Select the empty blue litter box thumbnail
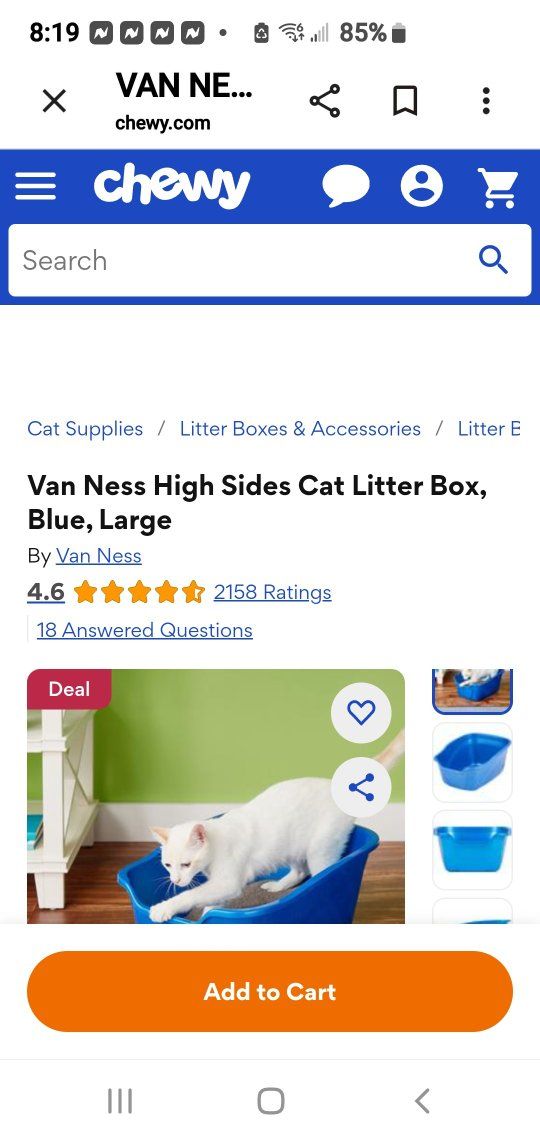This screenshot has width=540, height=1140. (x=472, y=762)
